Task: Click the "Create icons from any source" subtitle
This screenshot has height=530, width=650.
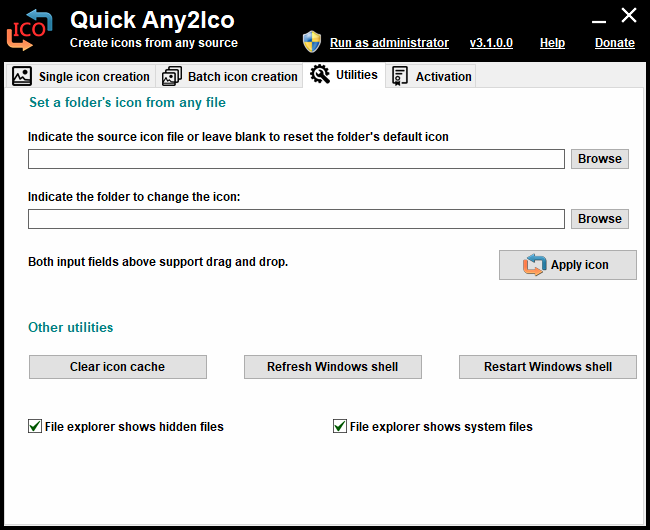Action: pos(154,43)
